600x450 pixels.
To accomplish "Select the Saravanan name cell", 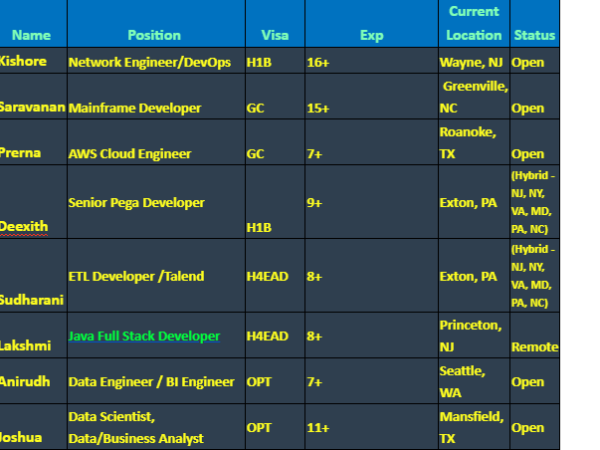I will 33,96.
